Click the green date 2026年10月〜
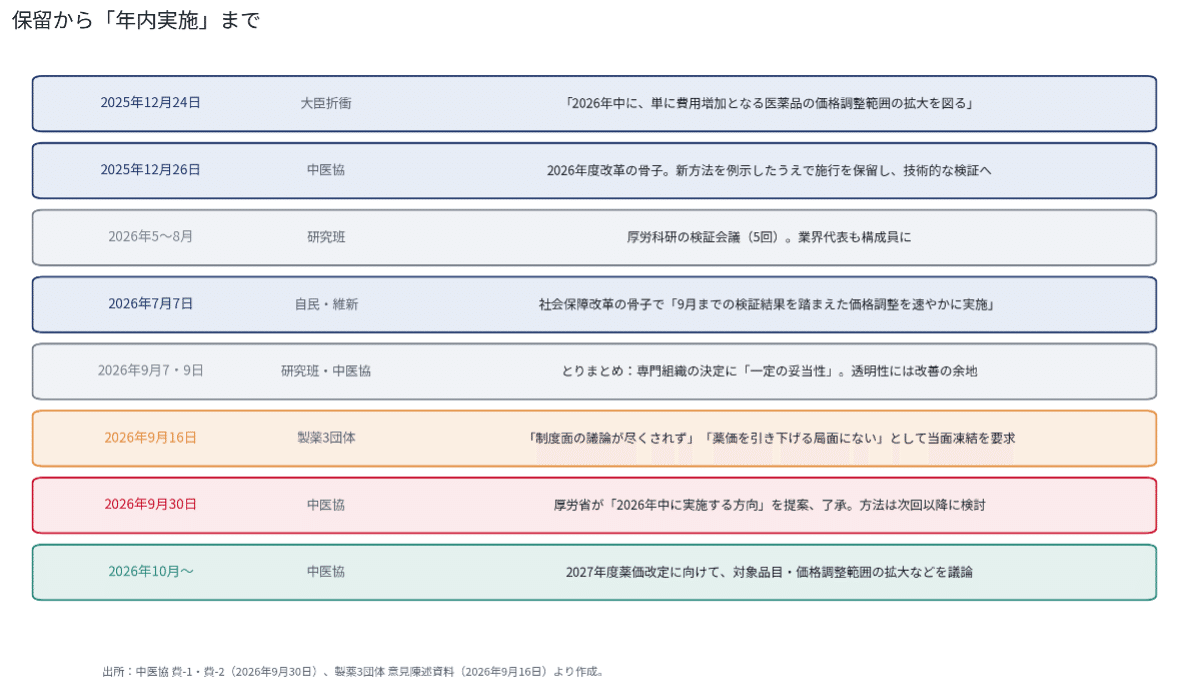Screen dimensions: 1191x691 click(x=150, y=572)
